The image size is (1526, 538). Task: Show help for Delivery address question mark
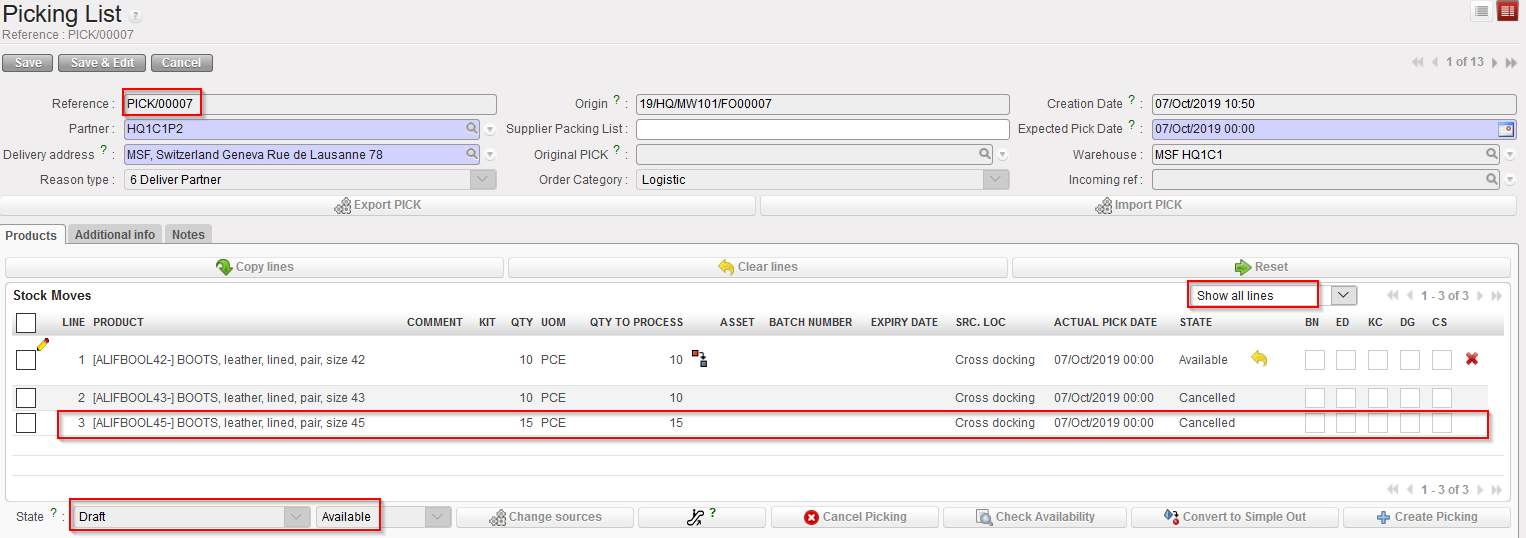(x=104, y=151)
